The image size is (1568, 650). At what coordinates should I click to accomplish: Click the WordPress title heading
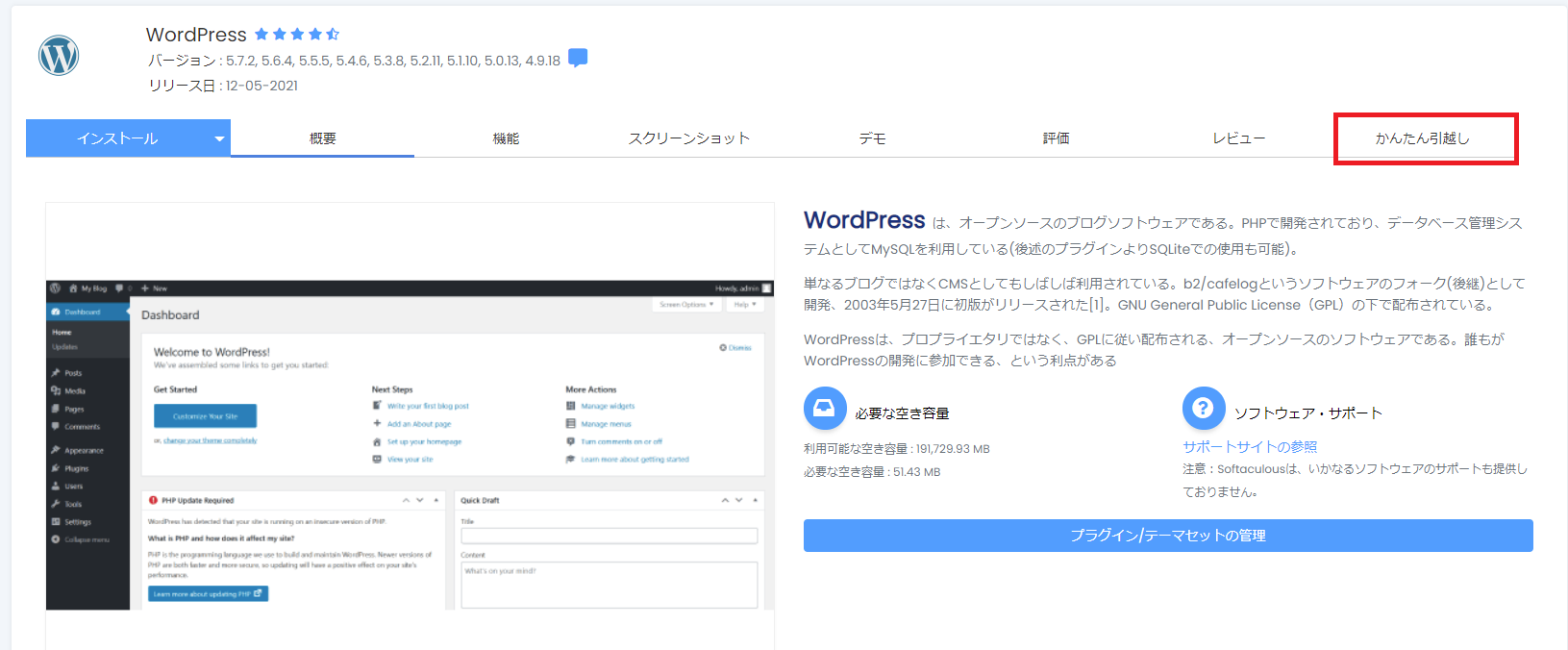point(196,35)
